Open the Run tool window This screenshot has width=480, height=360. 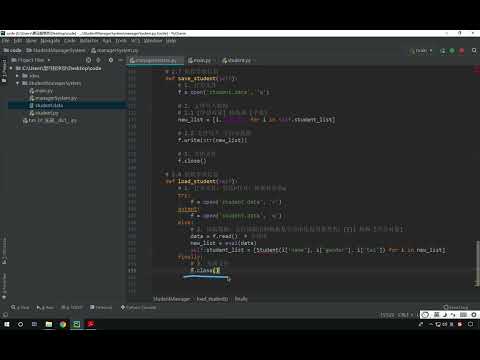tap(45, 307)
